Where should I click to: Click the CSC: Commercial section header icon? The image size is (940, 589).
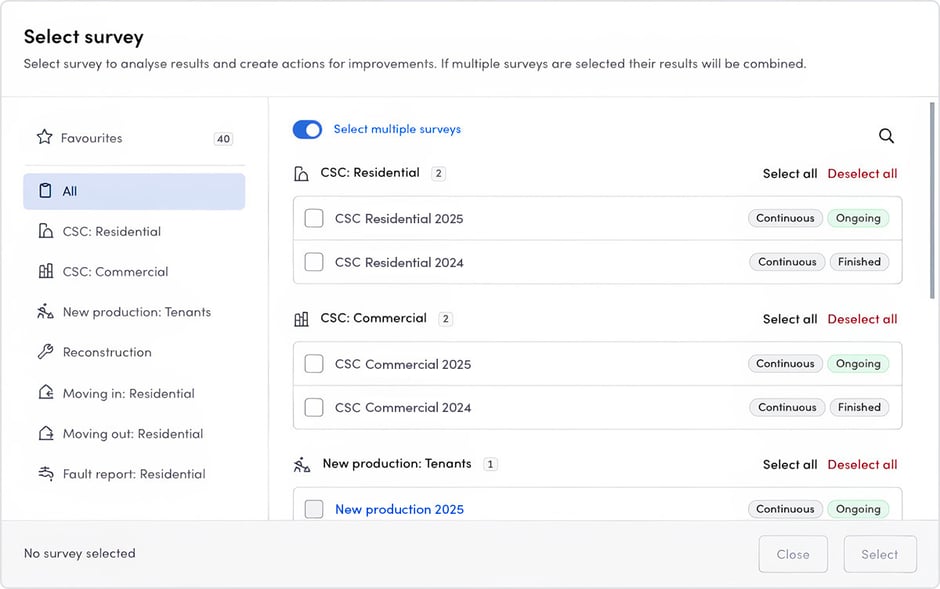301,319
